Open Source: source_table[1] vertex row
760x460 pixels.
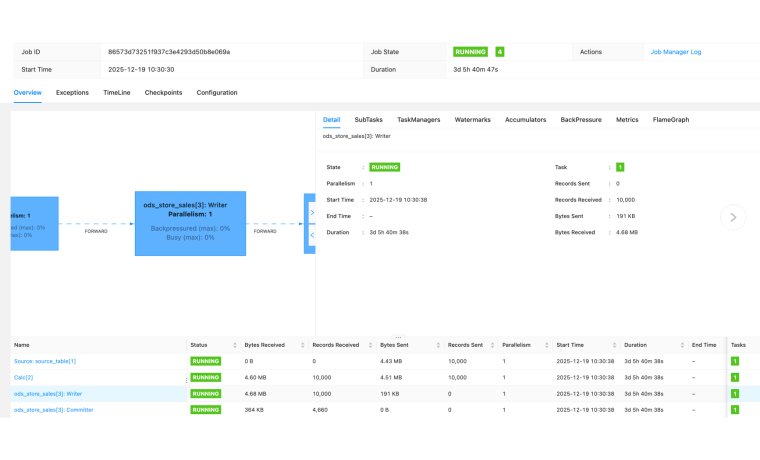click(45, 361)
